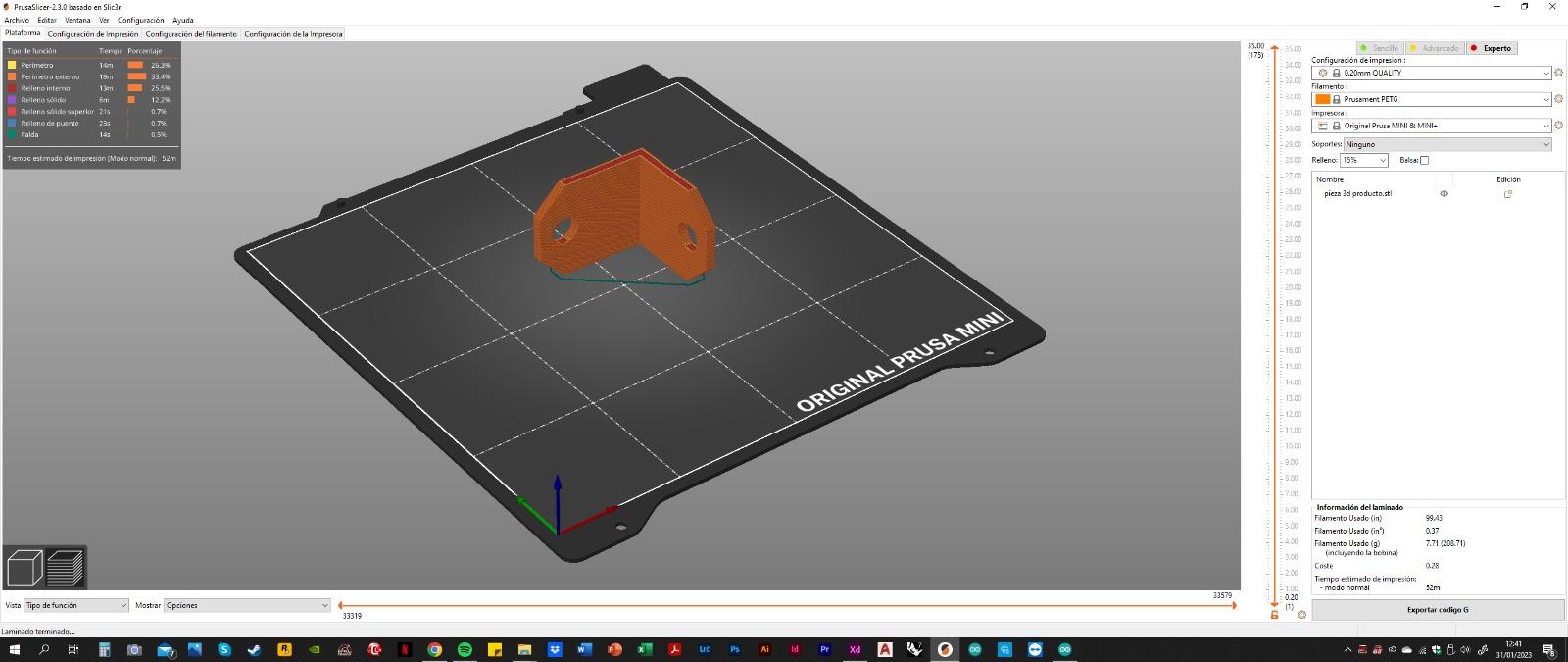Select Advanzado mode

[x=1435, y=48]
